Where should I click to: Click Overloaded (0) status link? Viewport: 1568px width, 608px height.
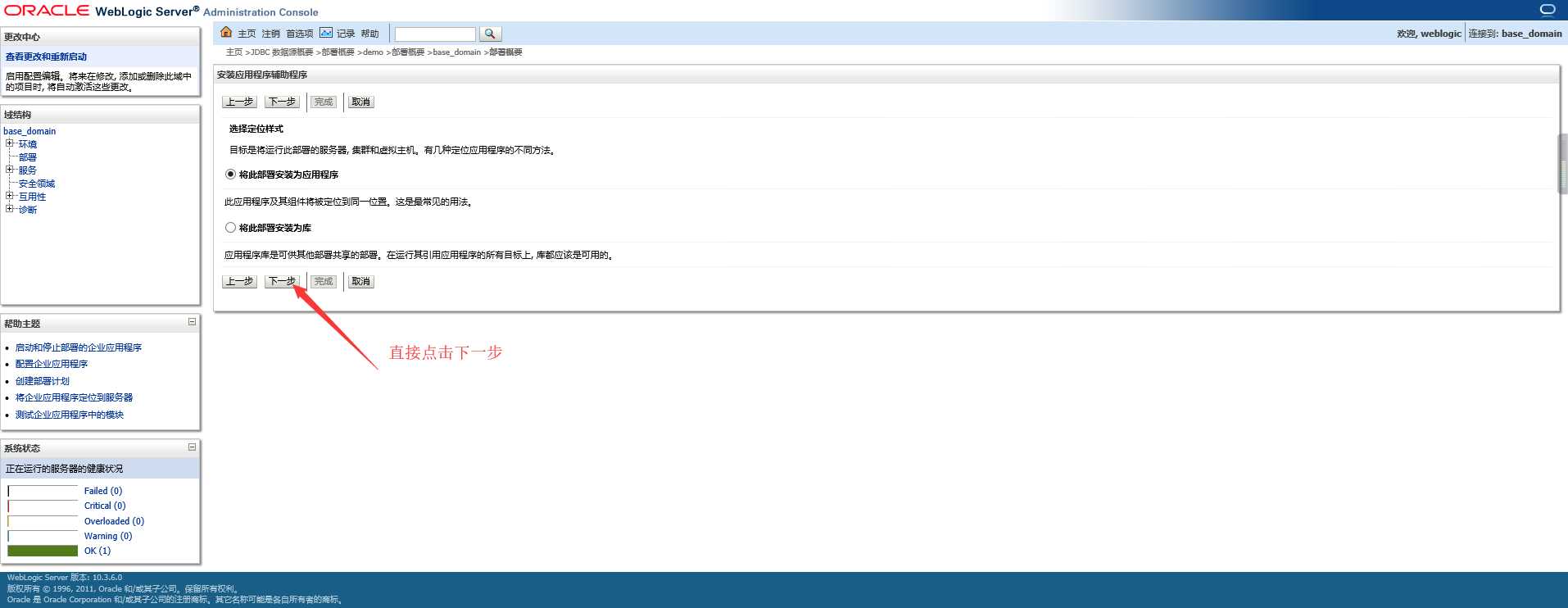pos(114,521)
